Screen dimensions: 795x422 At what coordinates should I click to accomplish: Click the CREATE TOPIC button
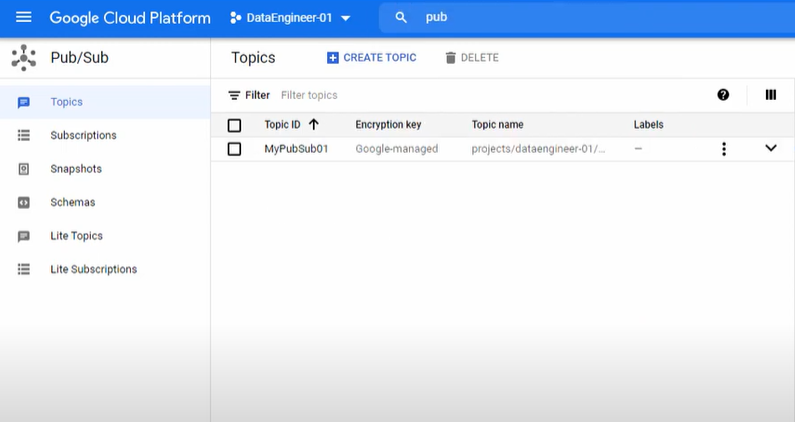coord(372,58)
